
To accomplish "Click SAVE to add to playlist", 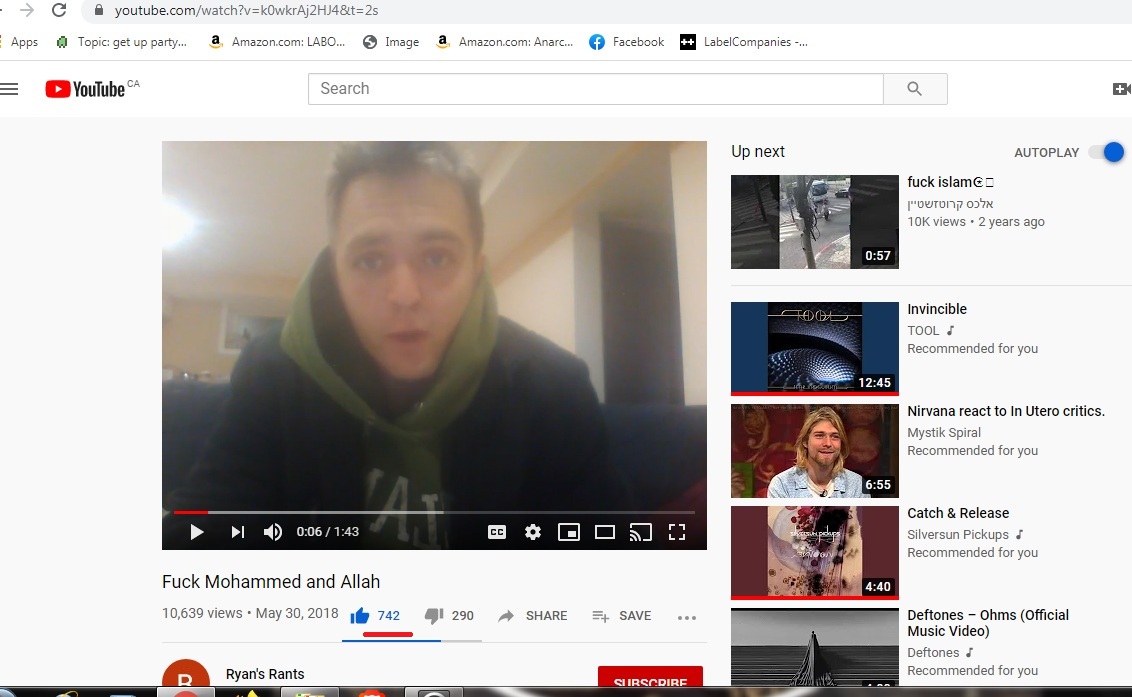I will [x=621, y=616].
